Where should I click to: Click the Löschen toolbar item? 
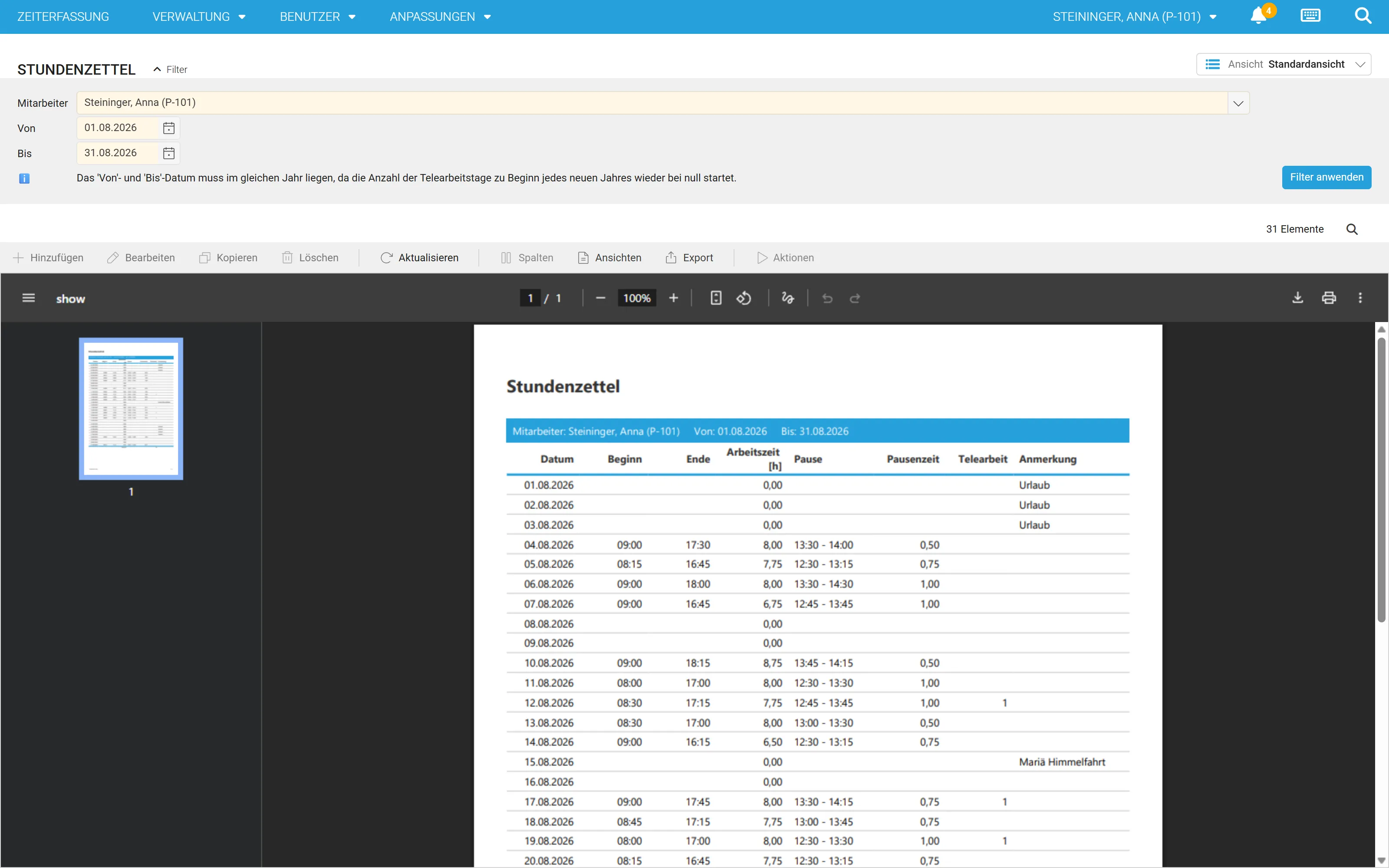coord(310,258)
